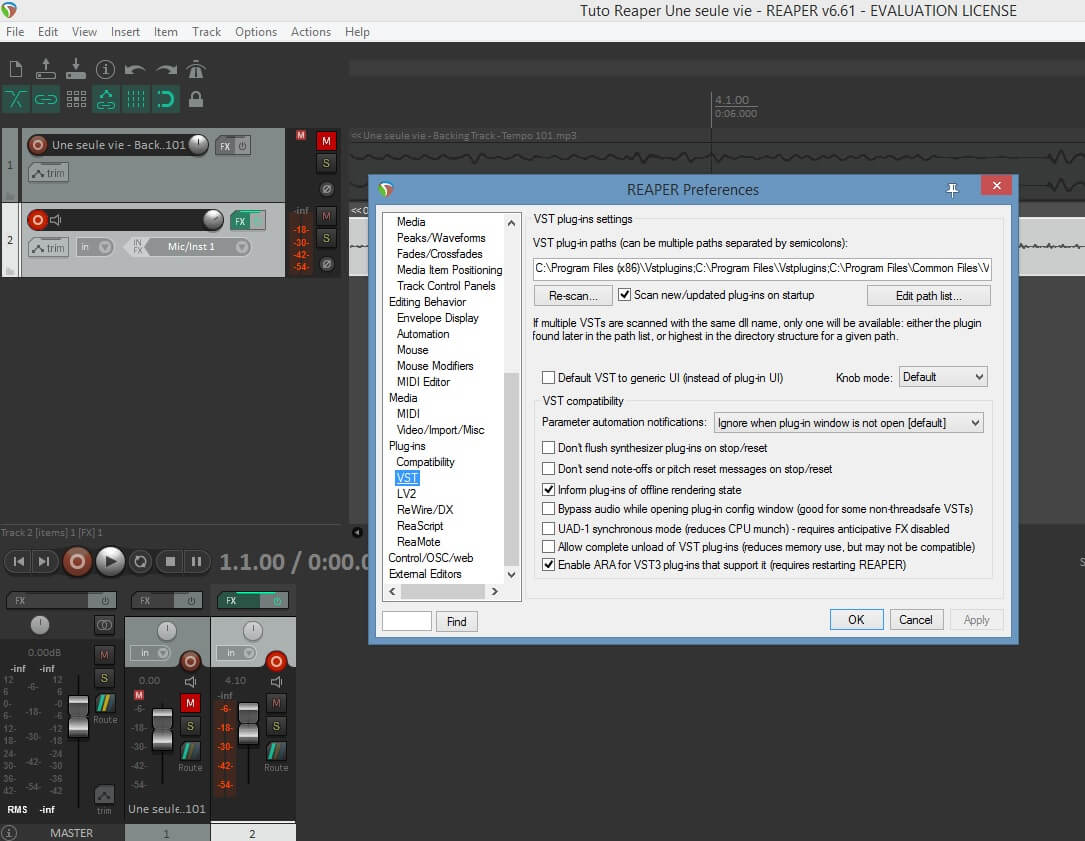This screenshot has width=1085, height=841.
Task: Check Don't send note-offs on stop/reset
Action: click(x=548, y=469)
